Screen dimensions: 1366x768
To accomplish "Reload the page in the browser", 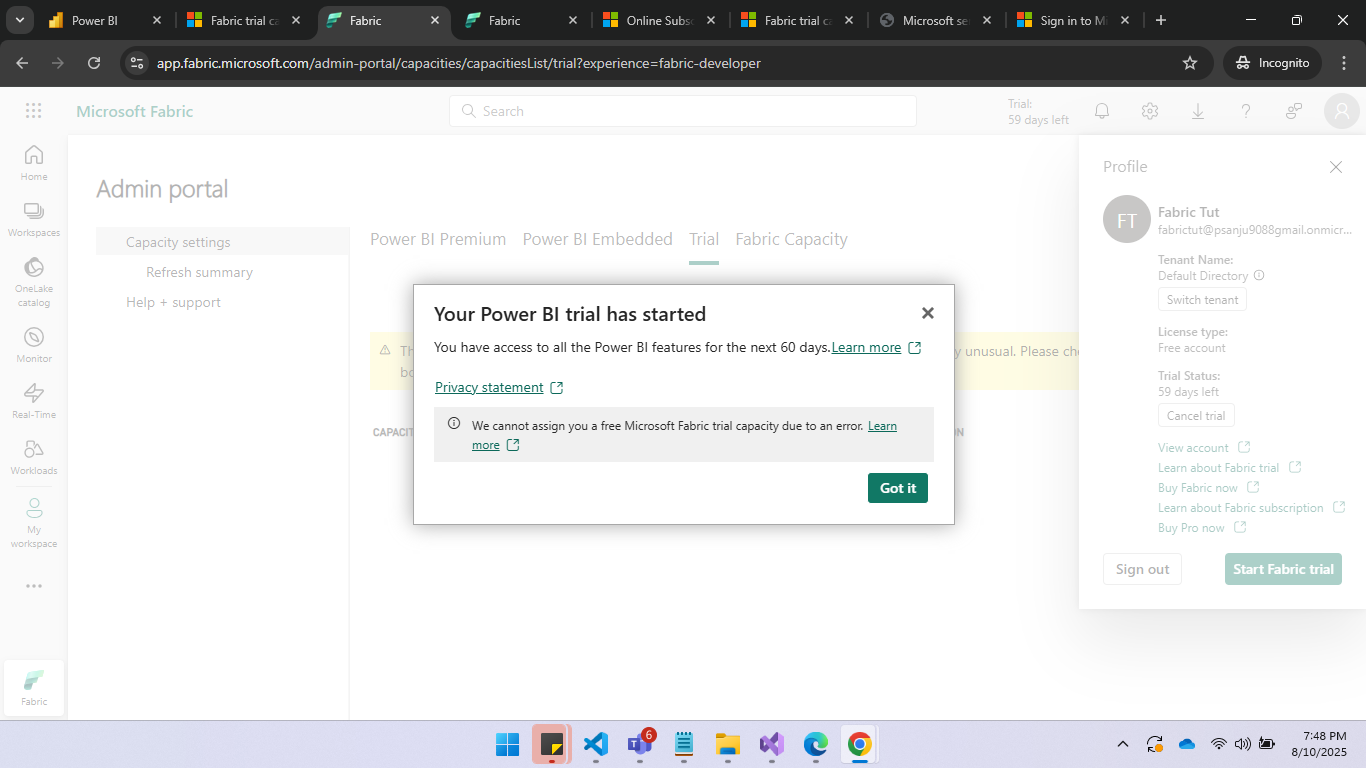I will [94, 63].
